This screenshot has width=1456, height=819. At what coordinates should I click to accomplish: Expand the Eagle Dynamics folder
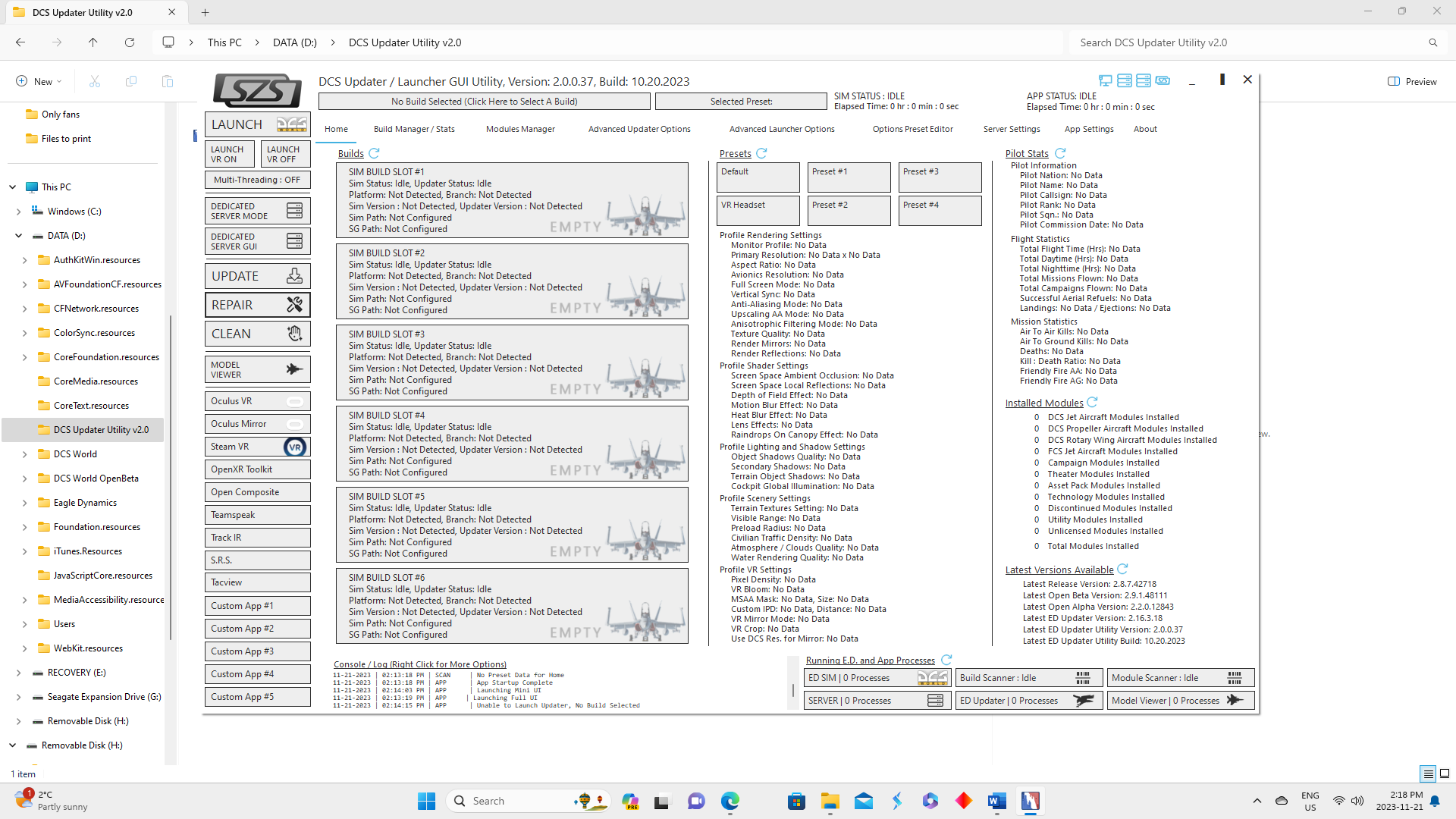pyautogui.click(x=25, y=503)
